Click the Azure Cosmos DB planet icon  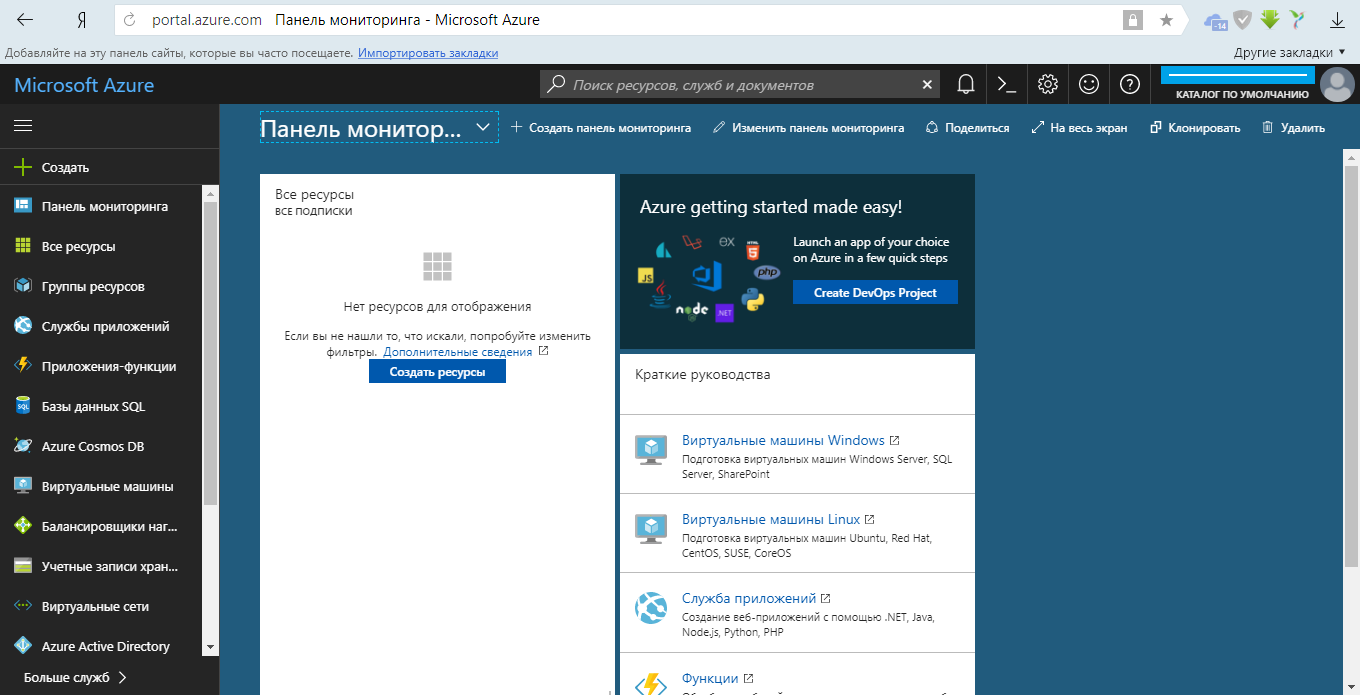click(23, 446)
